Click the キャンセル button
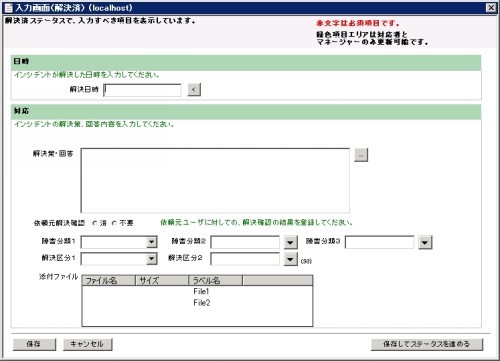The image size is (500, 361). pyautogui.click(x=87, y=344)
